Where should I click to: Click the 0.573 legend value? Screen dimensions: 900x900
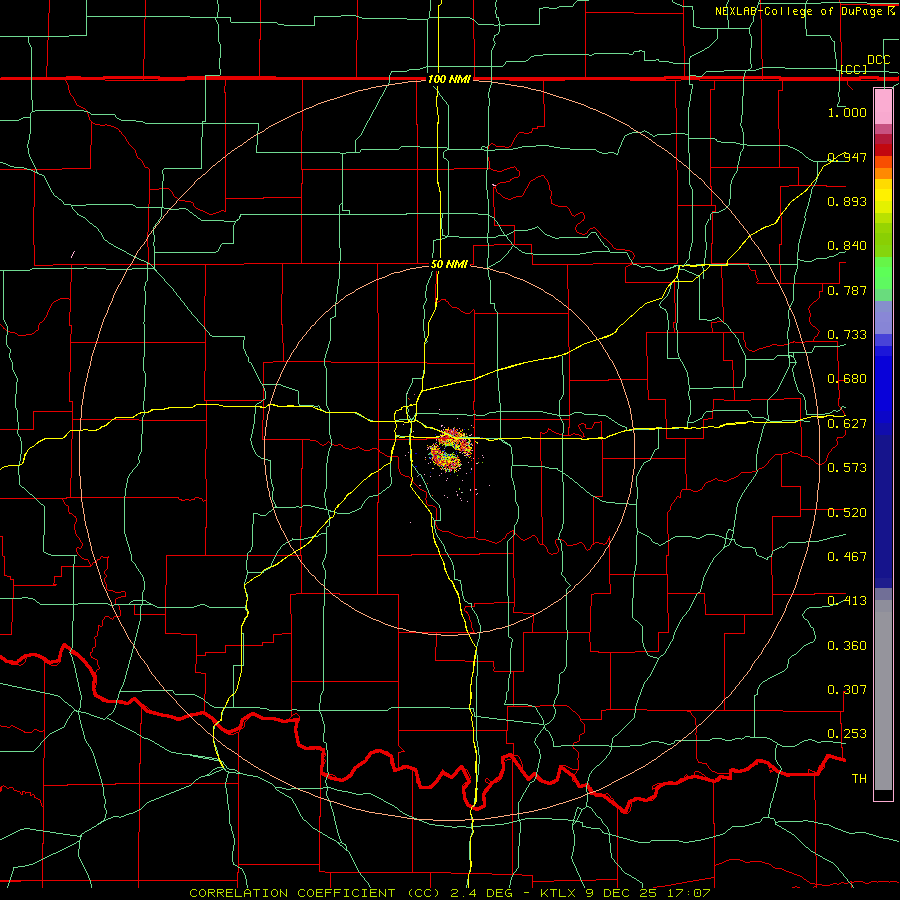847,468
